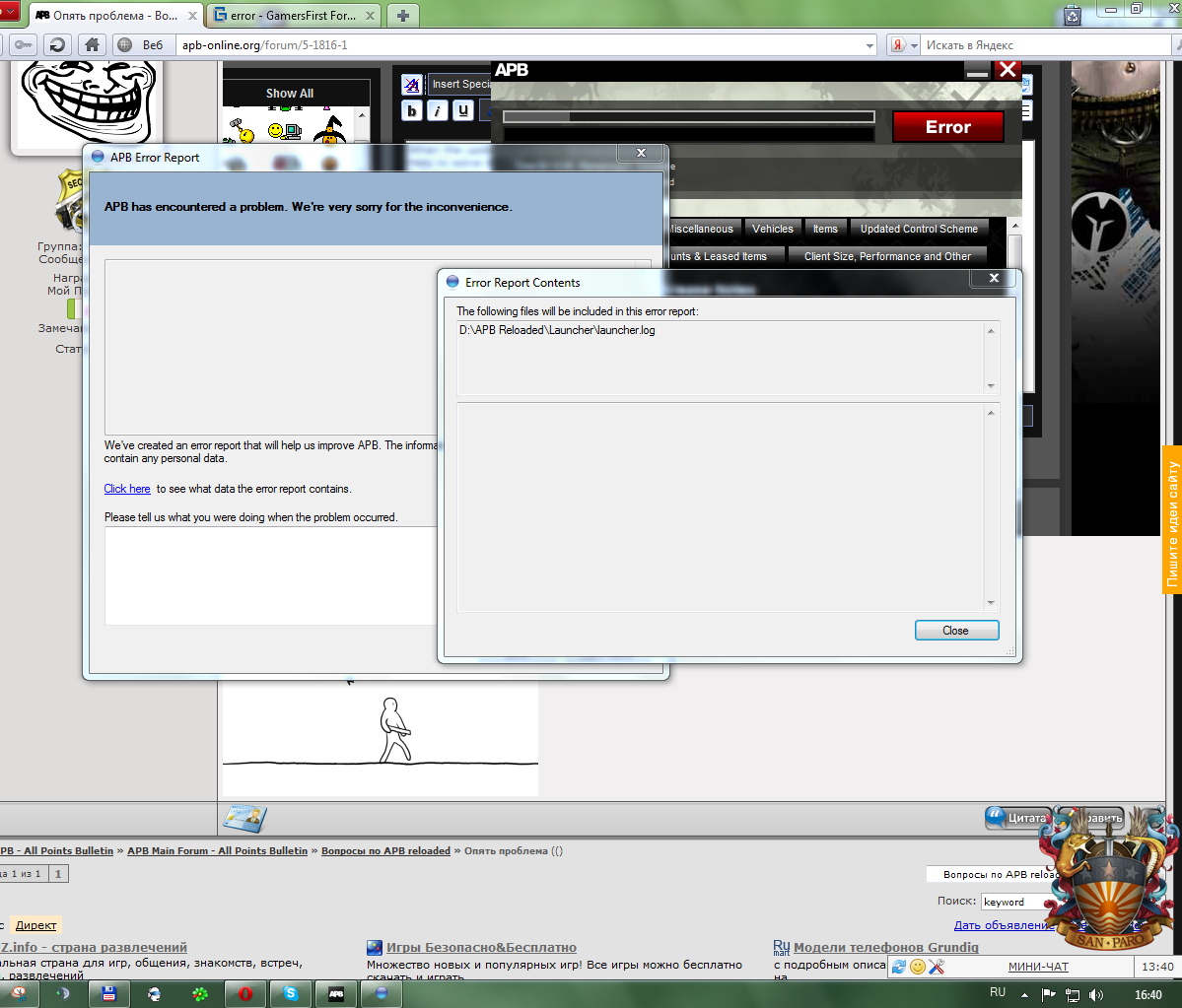This screenshot has height=1008, width=1182.
Task: Open a new browser tab
Action: point(403,15)
